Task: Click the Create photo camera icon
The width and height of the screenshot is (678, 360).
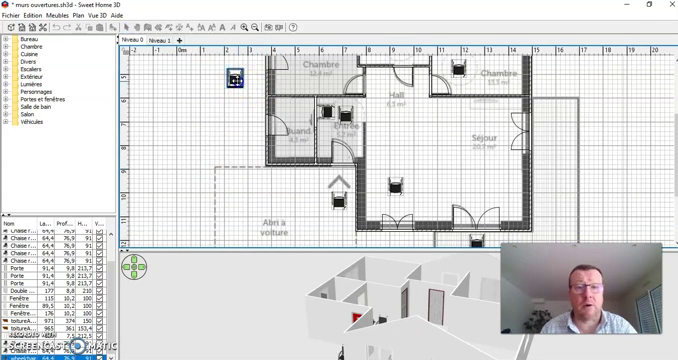Action: pos(269,27)
